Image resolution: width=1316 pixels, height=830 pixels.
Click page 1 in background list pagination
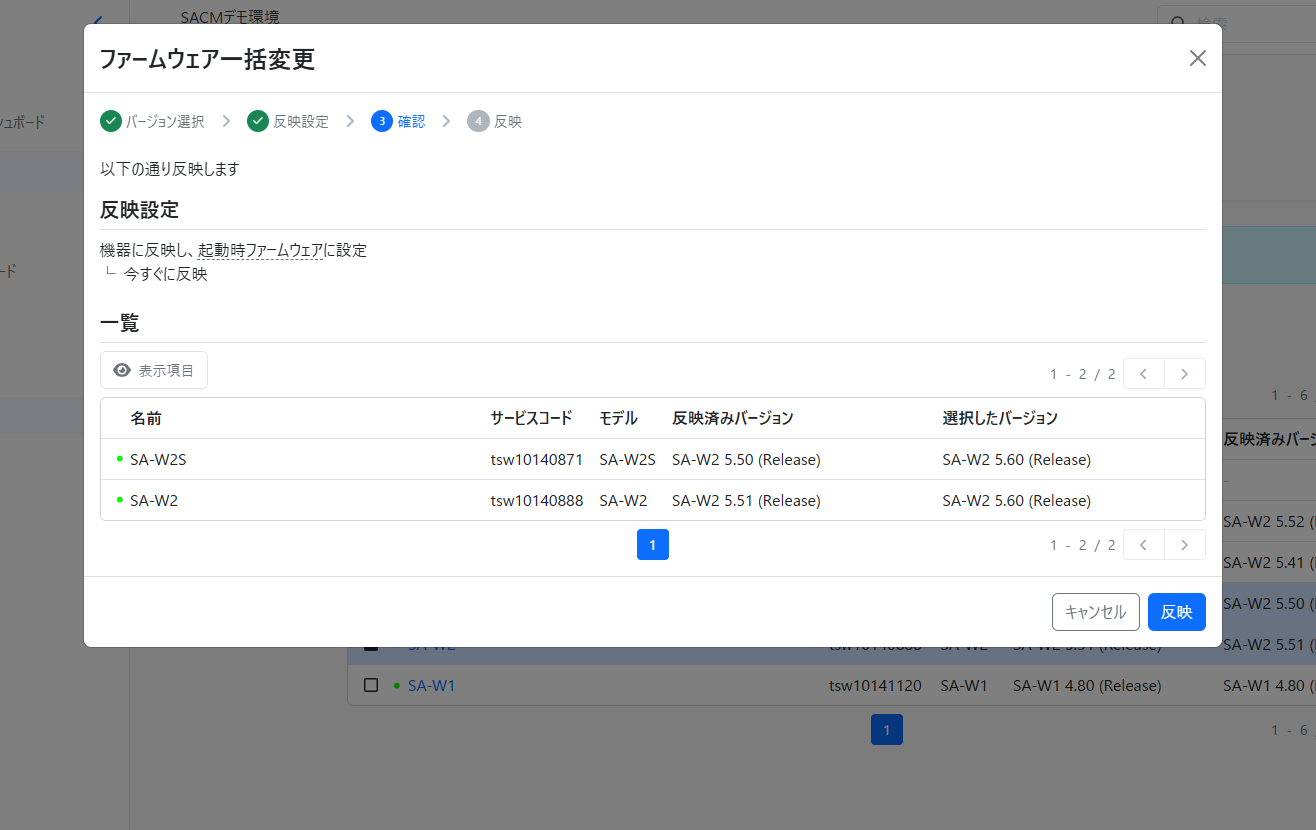(x=887, y=729)
